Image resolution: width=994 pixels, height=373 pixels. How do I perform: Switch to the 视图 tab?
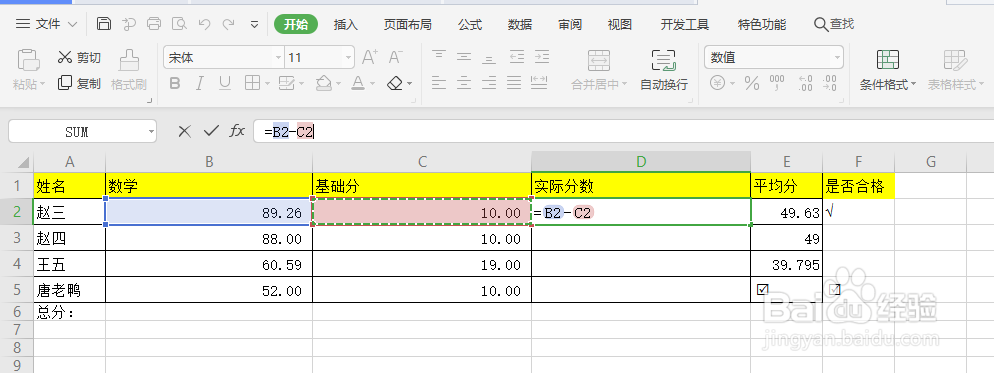click(x=619, y=25)
